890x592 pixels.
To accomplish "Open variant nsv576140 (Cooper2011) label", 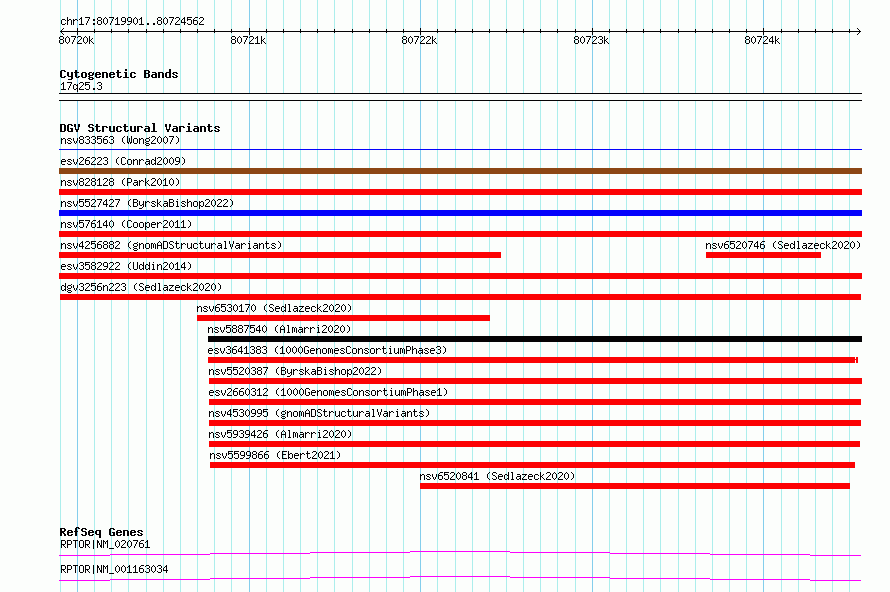I will point(126,224).
